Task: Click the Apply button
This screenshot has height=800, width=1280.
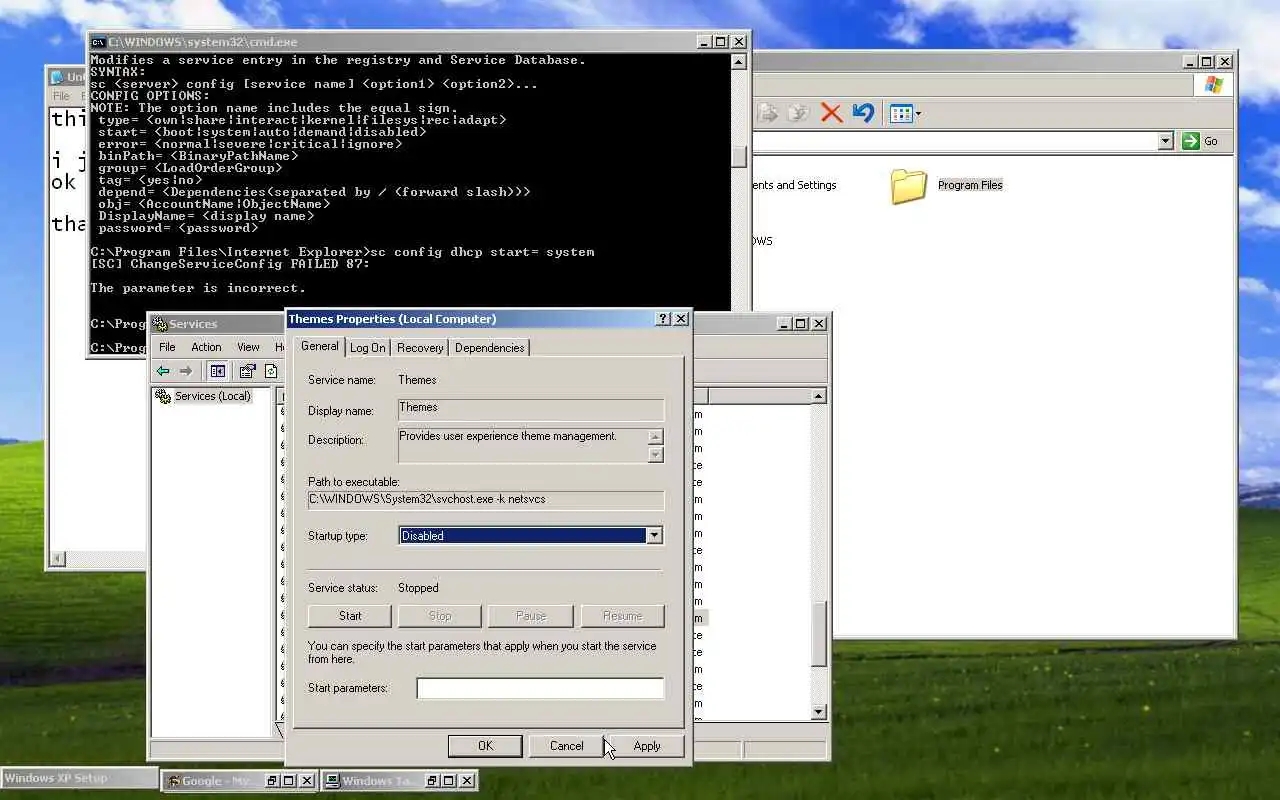Action: [647, 746]
